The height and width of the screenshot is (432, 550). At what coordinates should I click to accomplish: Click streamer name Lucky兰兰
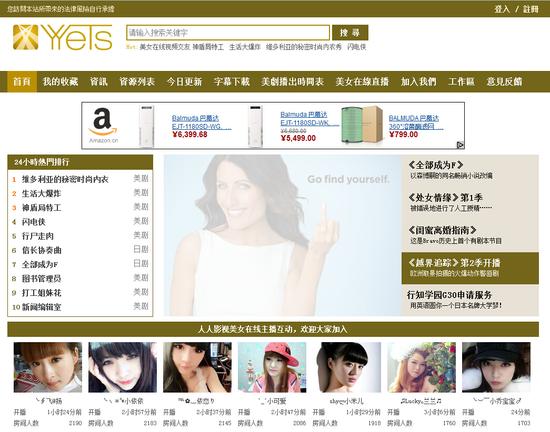[x=421, y=401]
